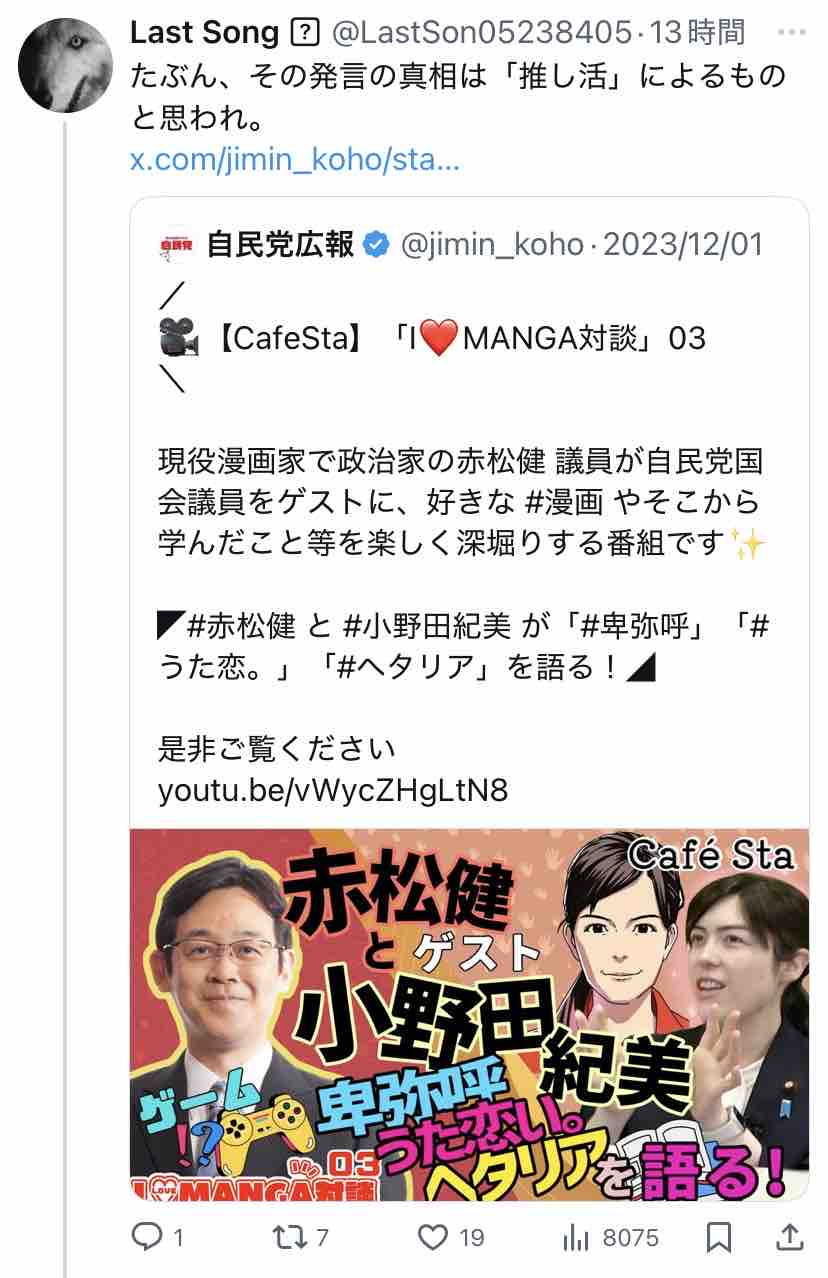Click the @jimin_koho handle in quote
Screen dimensions: 828x1278
(x=492, y=245)
